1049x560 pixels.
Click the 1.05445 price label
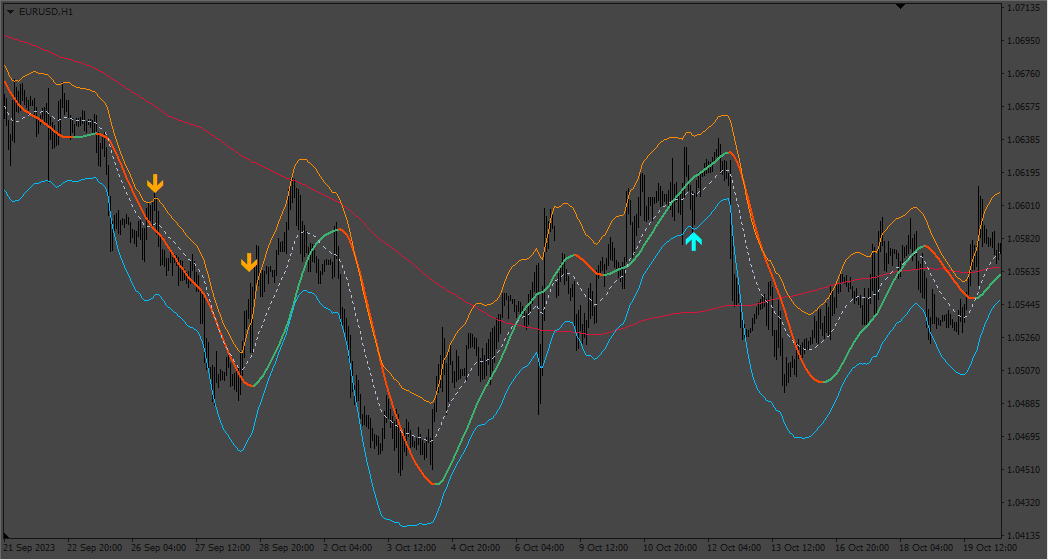tap(1024, 304)
